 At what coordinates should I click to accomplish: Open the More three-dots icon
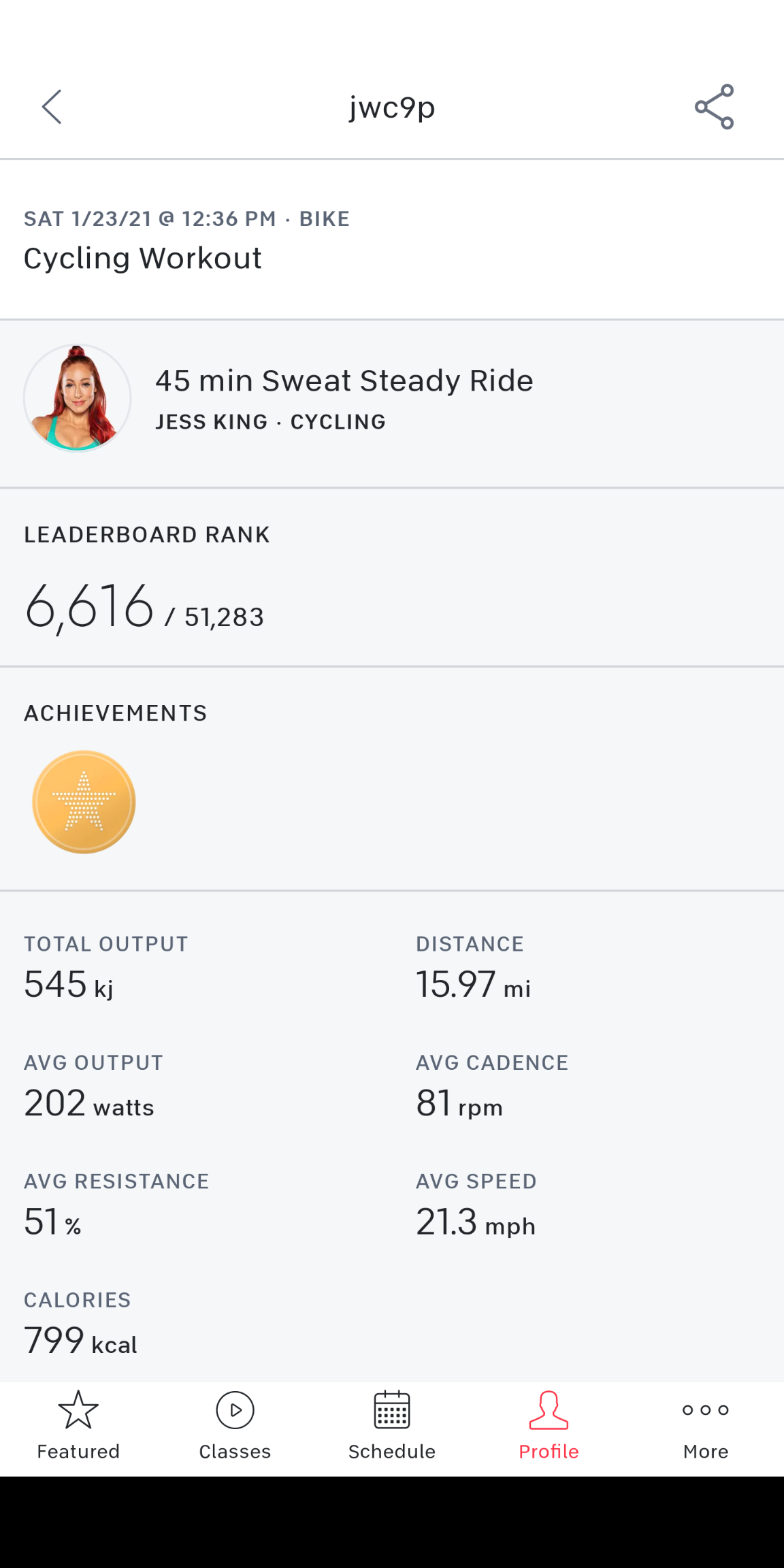tap(706, 1409)
